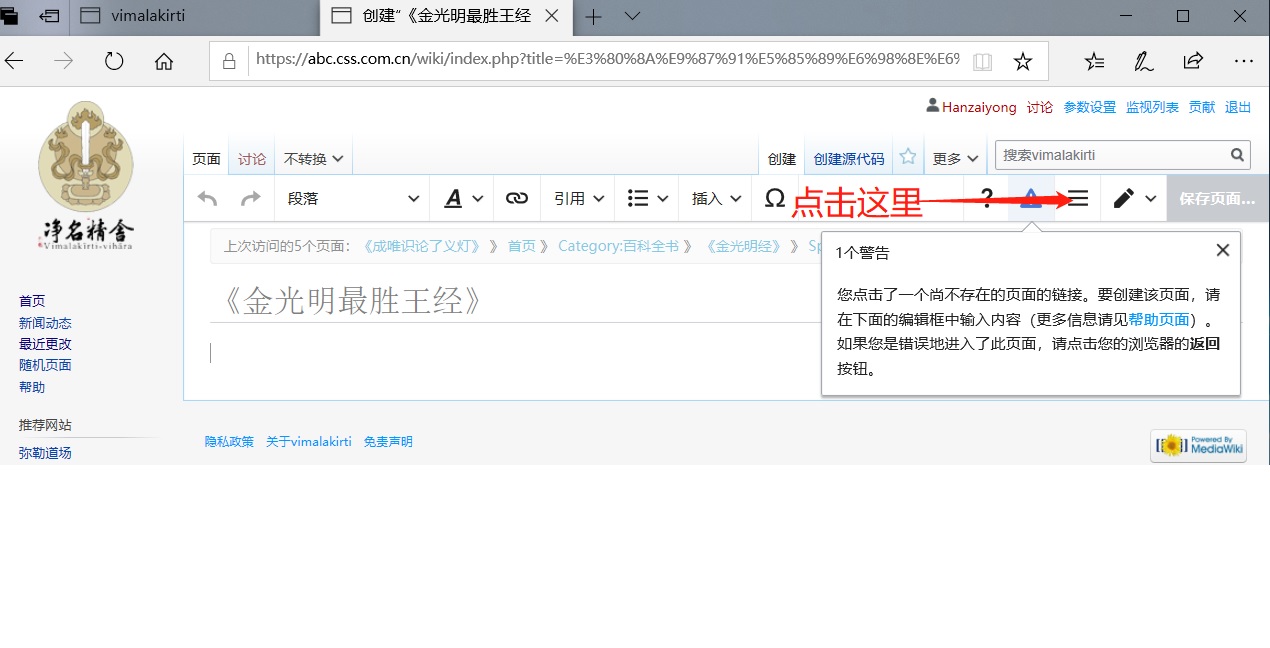
Task: Click the editor undo arrow
Action: (207, 198)
